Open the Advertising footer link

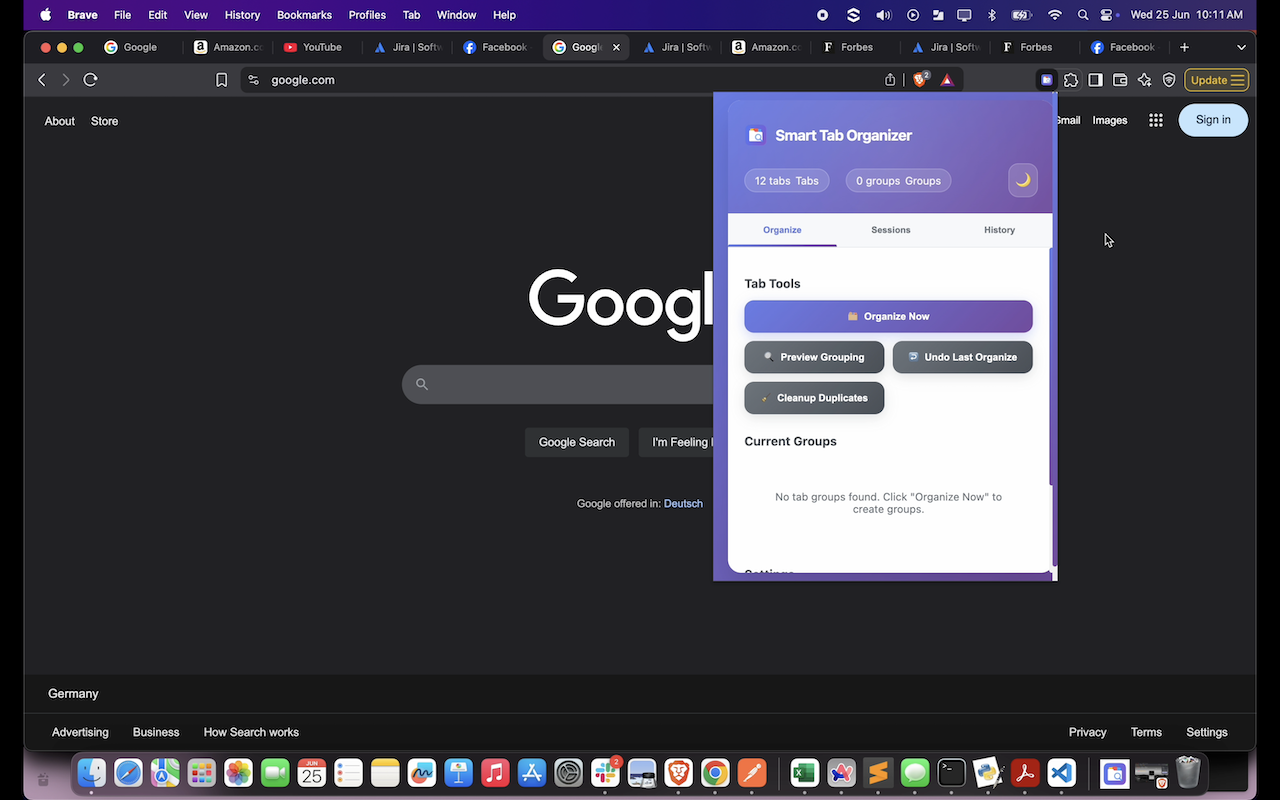(80, 732)
